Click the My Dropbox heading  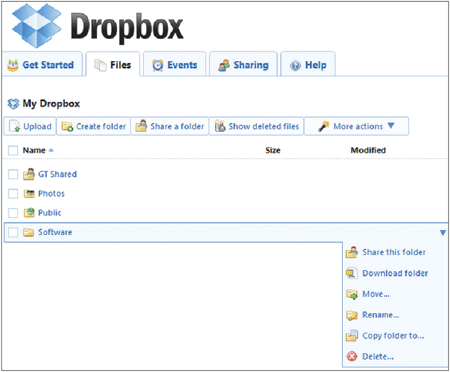tap(51, 104)
